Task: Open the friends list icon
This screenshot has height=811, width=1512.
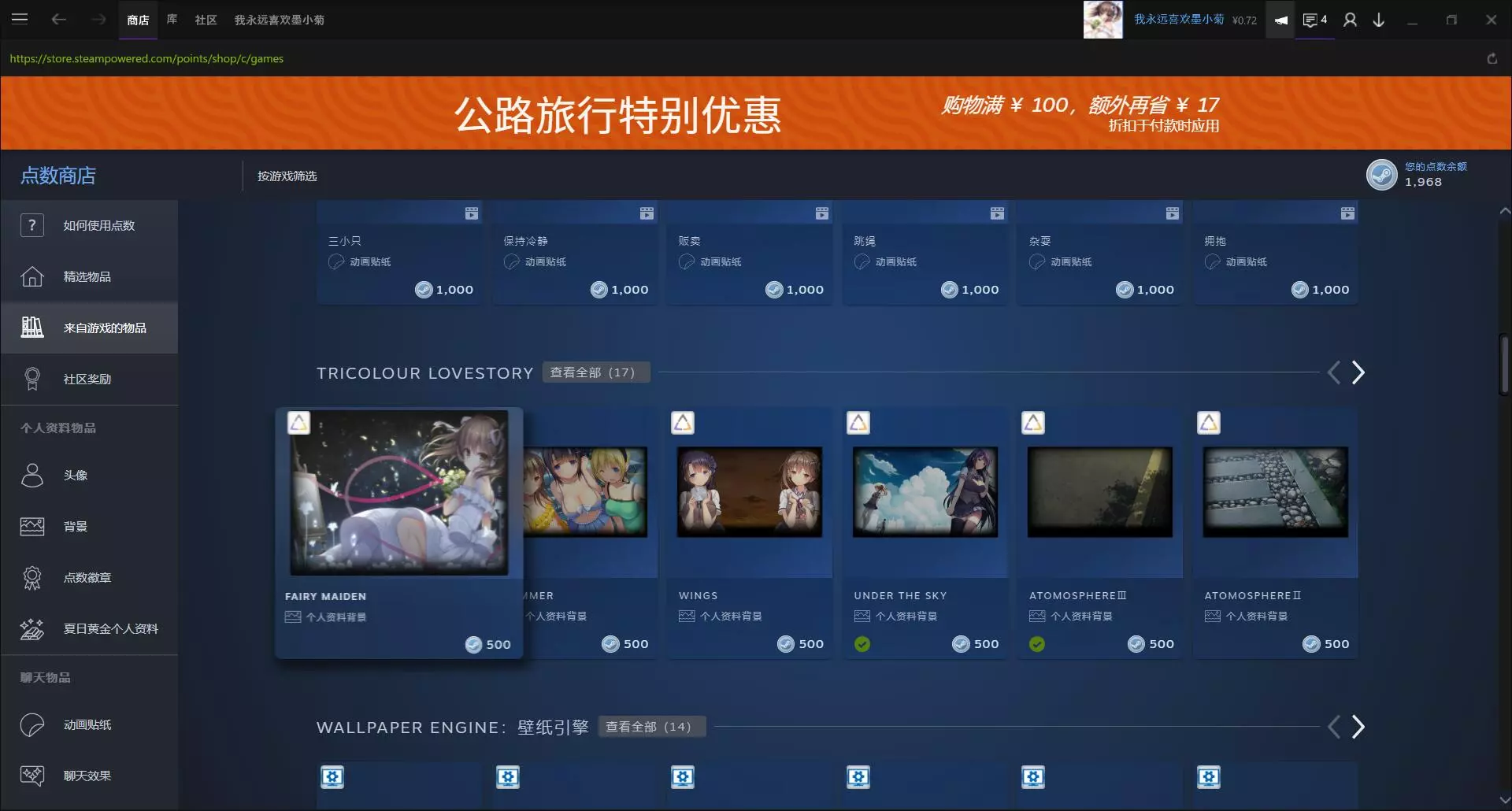Action: [x=1350, y=20]
